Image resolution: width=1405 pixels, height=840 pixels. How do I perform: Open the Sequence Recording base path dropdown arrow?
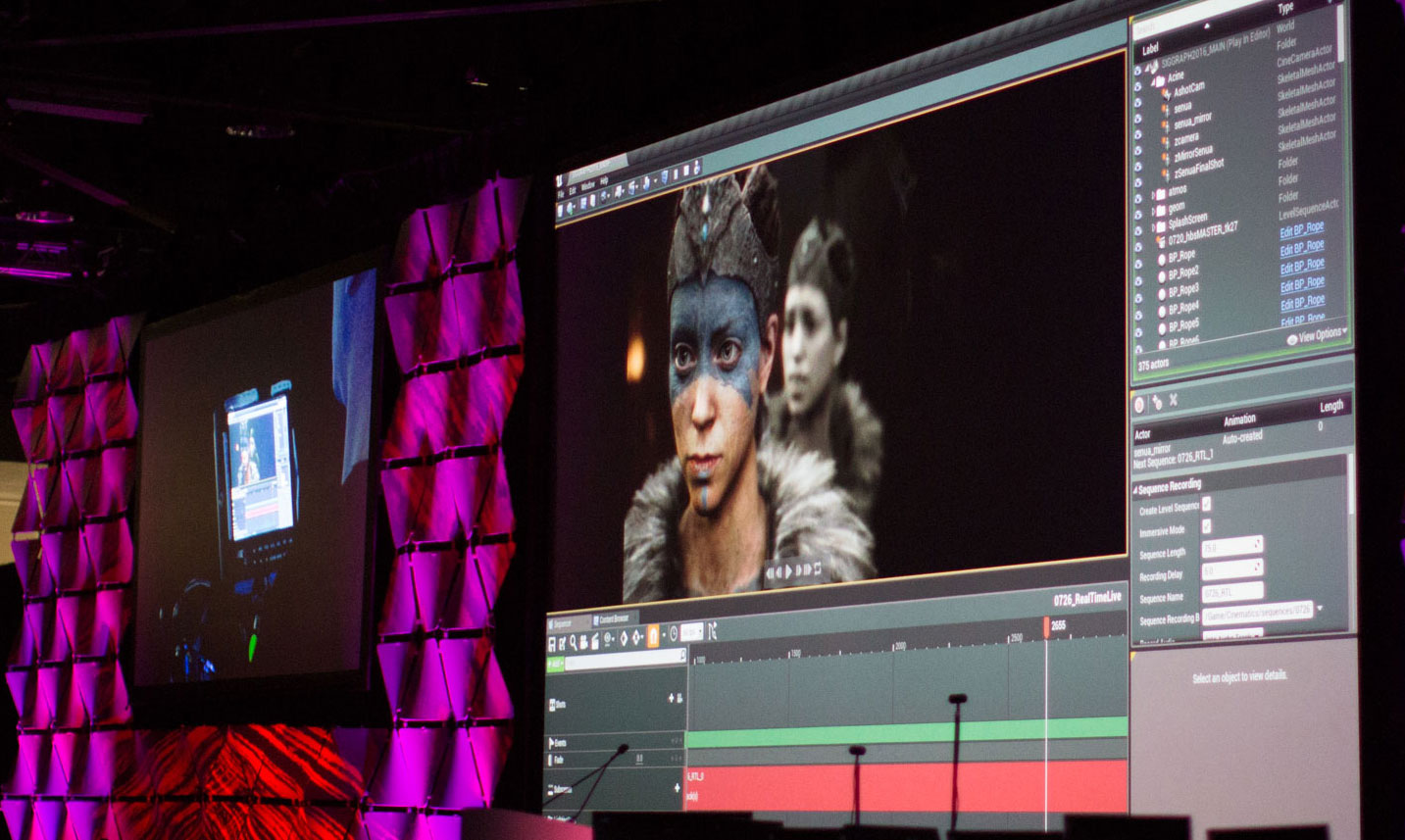[1320, 608]
